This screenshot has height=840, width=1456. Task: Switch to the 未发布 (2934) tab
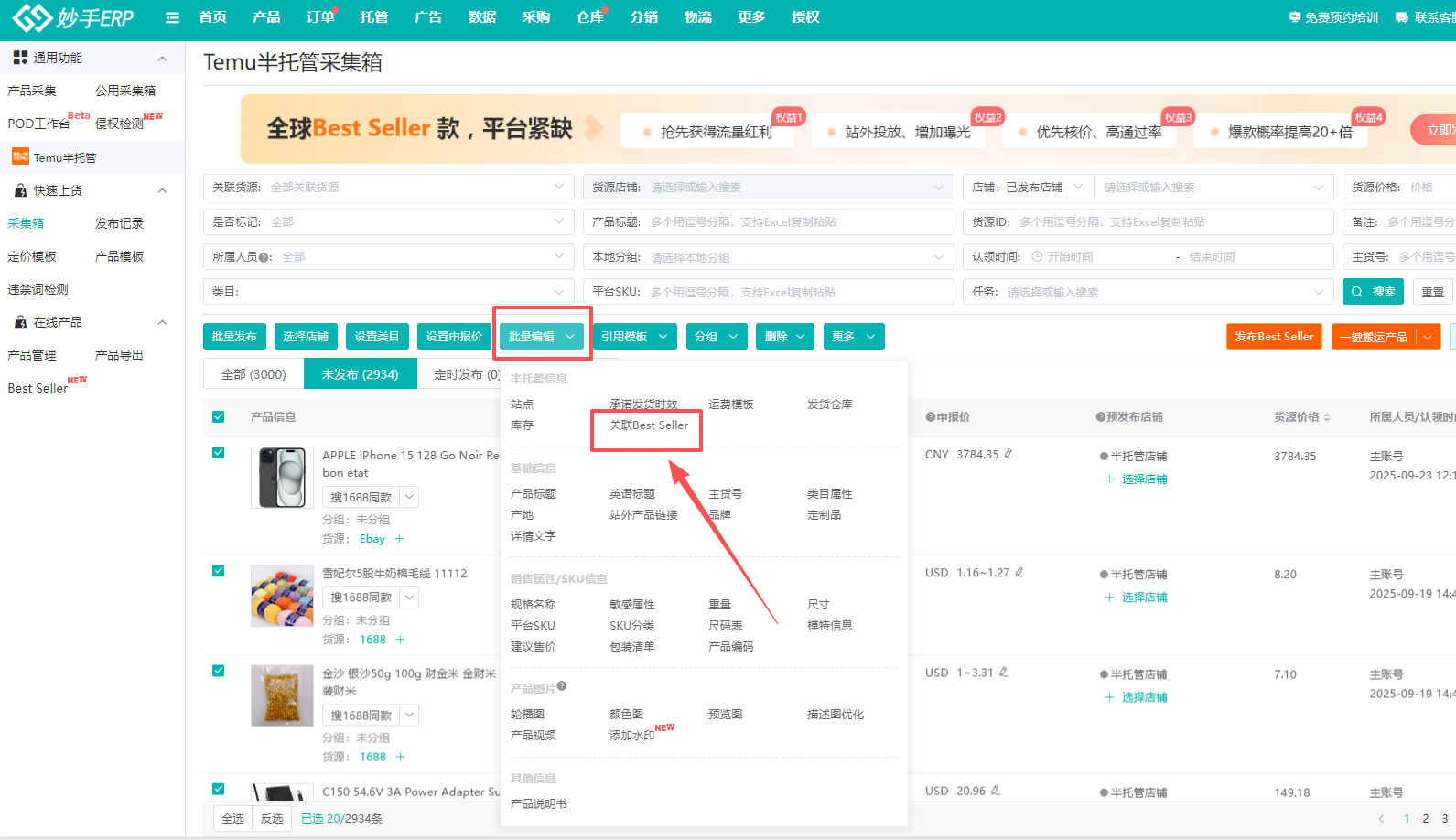[x=360, y=374]
